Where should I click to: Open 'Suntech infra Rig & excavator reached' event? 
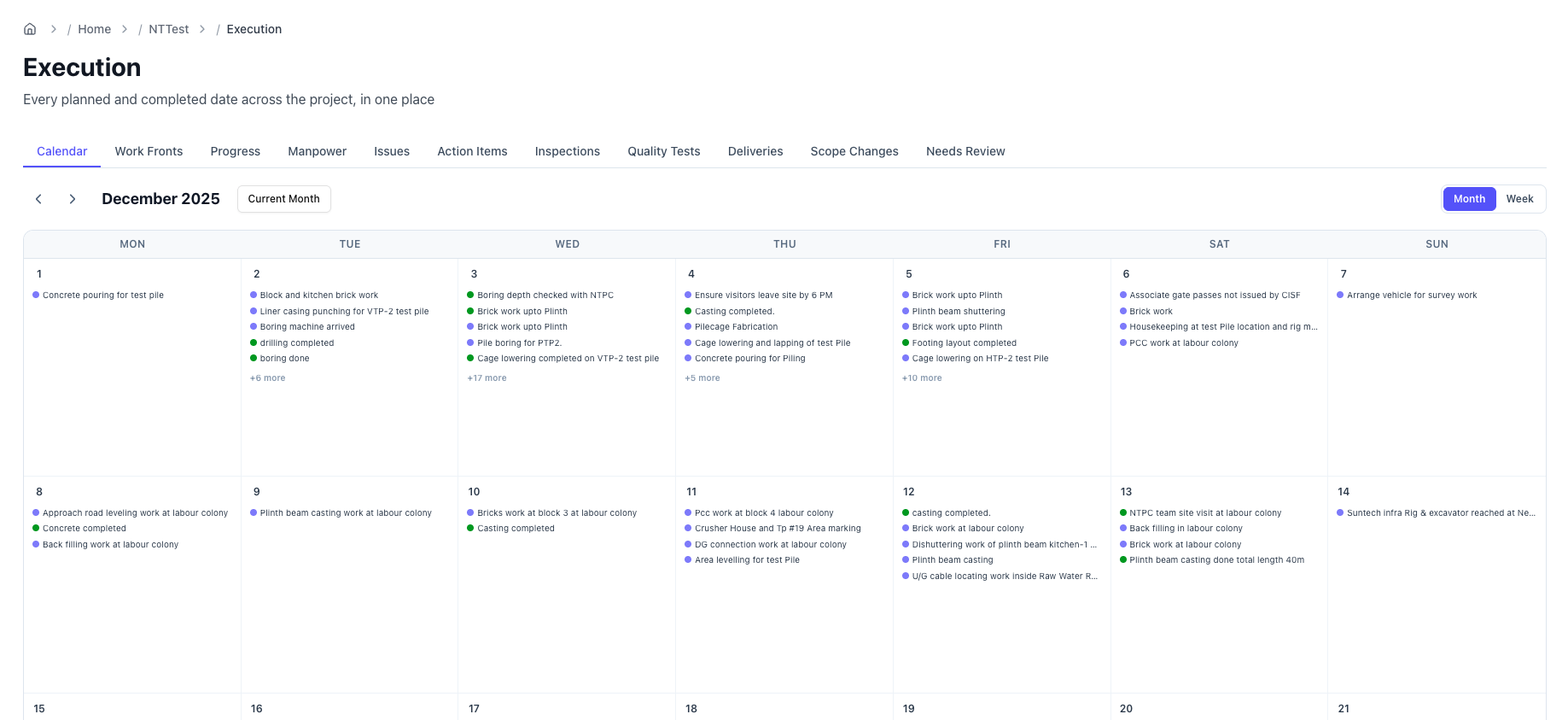click(1437, 513)
